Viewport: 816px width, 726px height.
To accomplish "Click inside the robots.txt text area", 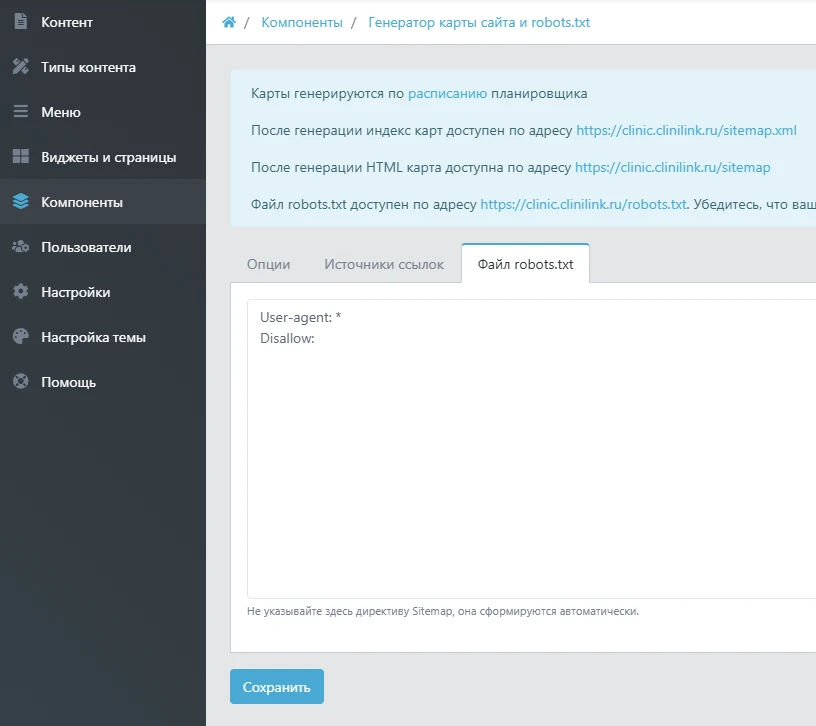I will (530, 450).
